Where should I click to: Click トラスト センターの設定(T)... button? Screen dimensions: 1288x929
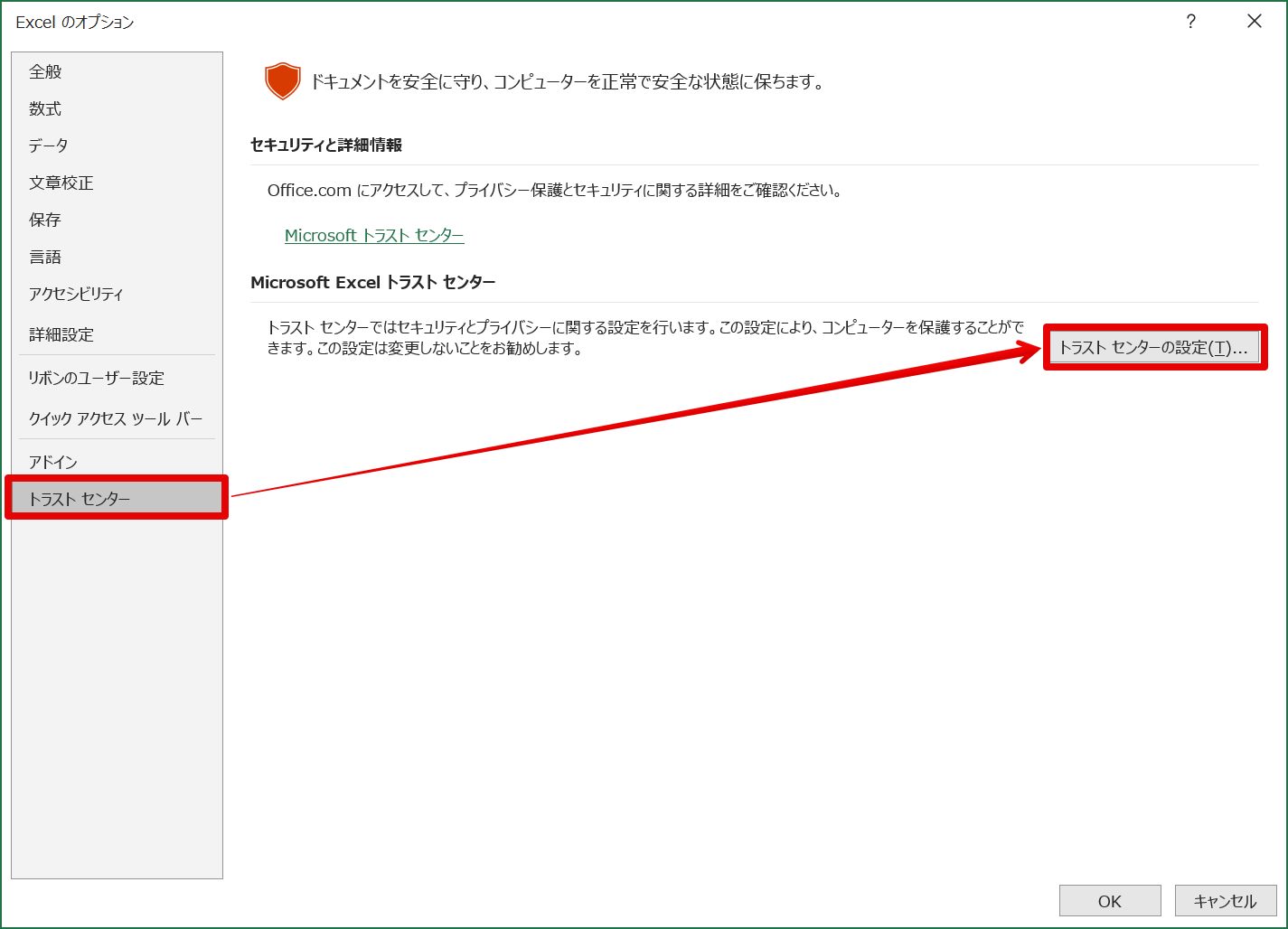pyautogui.click(x=1154, y=347)
